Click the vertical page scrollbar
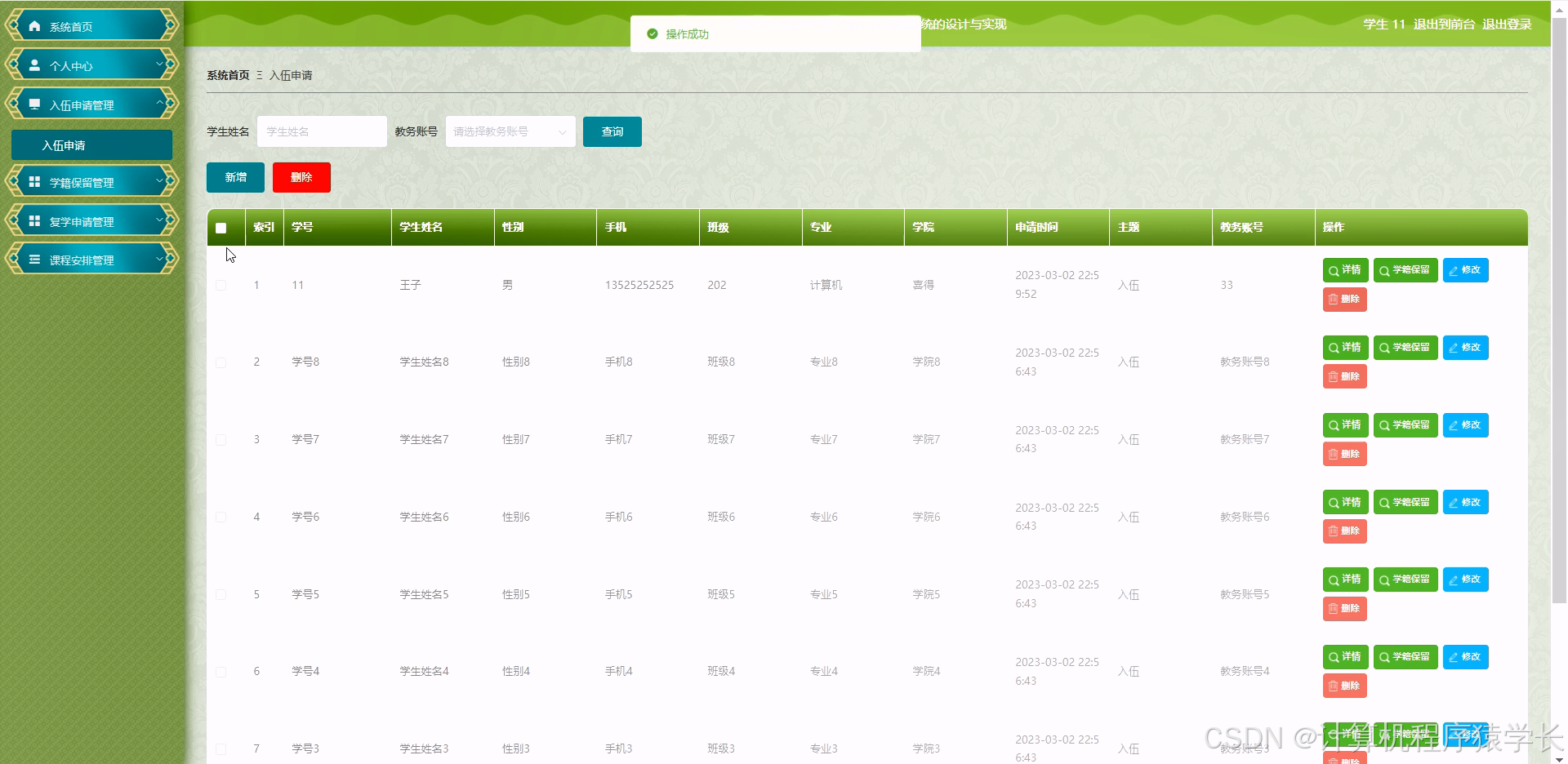 coord(1559,310)
